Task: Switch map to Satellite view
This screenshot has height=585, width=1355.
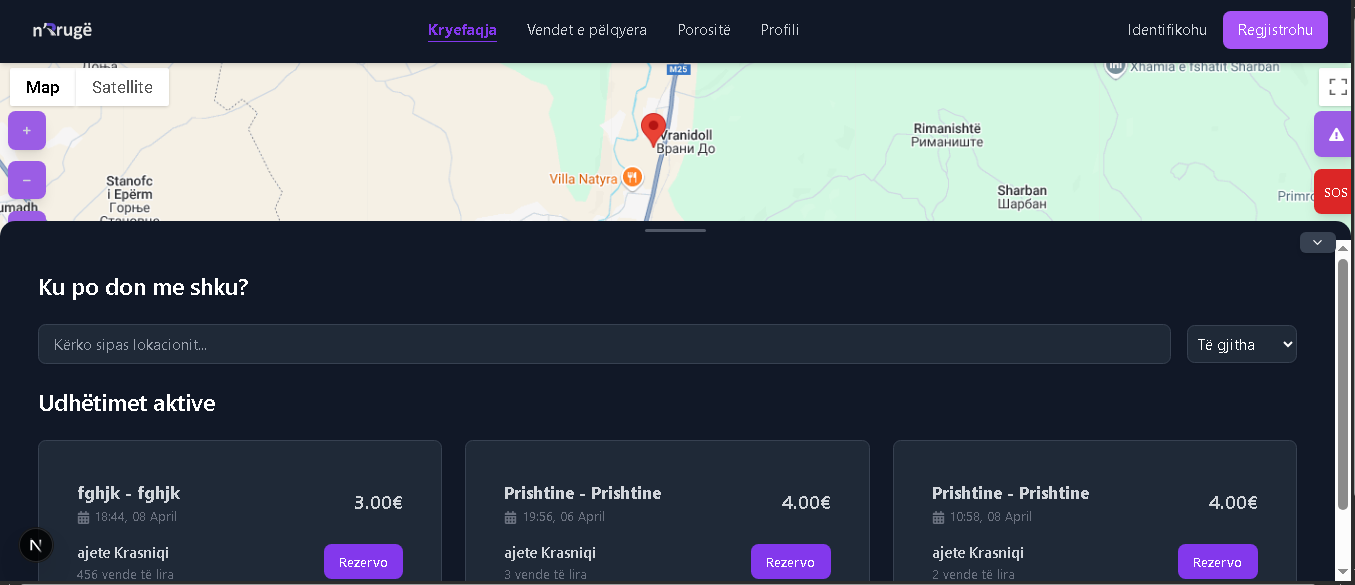Action: (x=122, y=87)
